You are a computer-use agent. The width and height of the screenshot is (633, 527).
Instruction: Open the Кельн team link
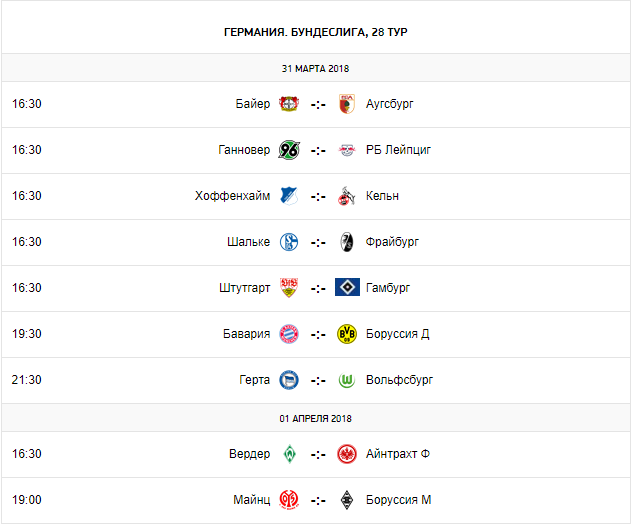(x=383, y=196)
